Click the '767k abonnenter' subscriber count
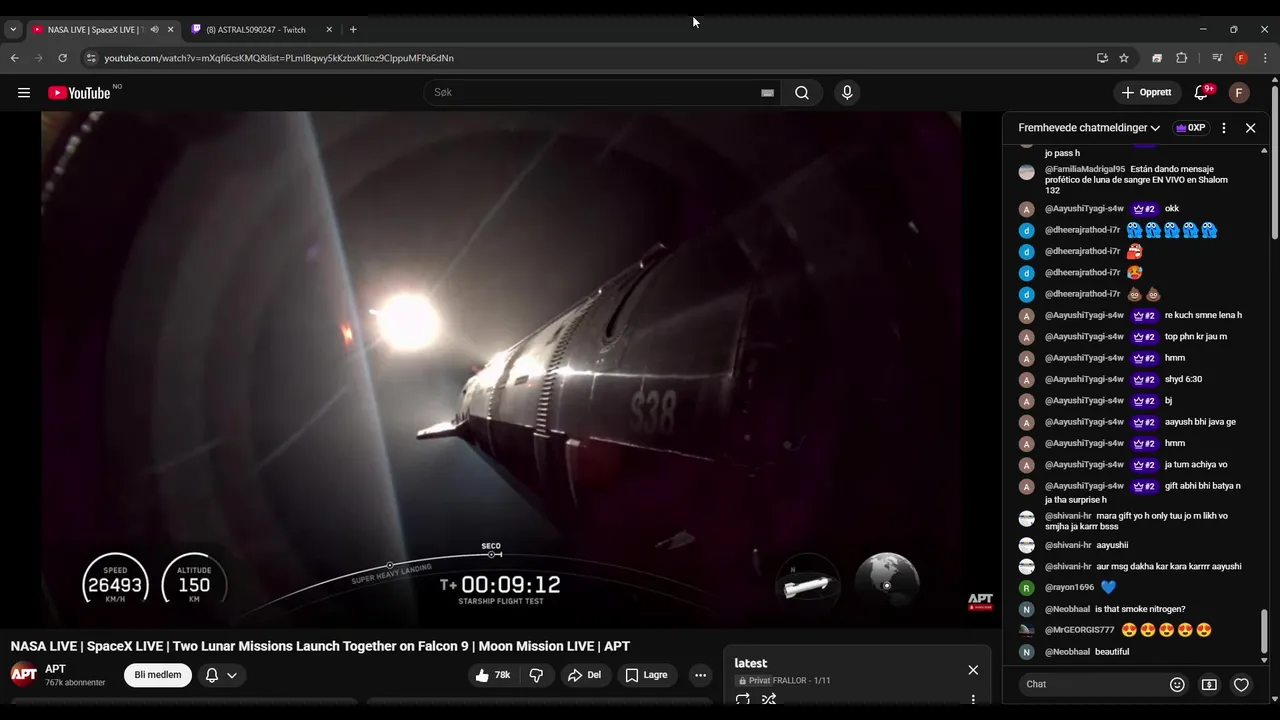1280x720 pixels. 75,683
